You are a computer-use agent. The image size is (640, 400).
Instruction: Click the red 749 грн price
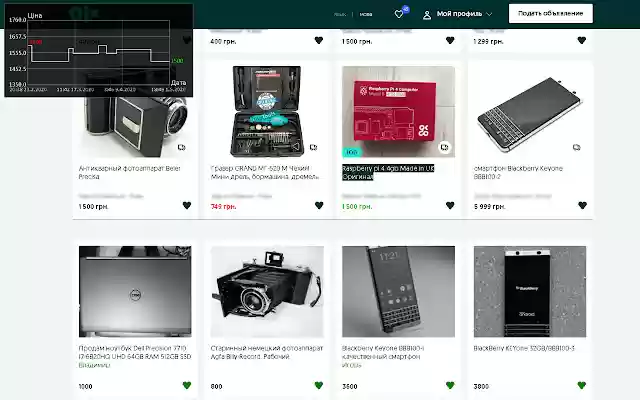pyautogui.click(x=223, y=207)
